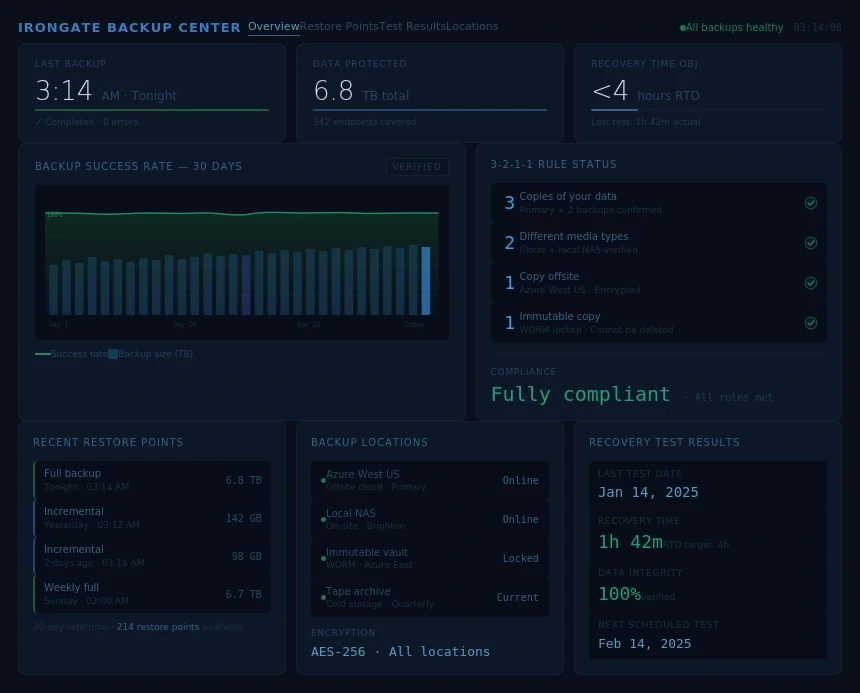
Task: Click the 'Immutable copy' status checkmark
Action: click(x=811, y=323)
